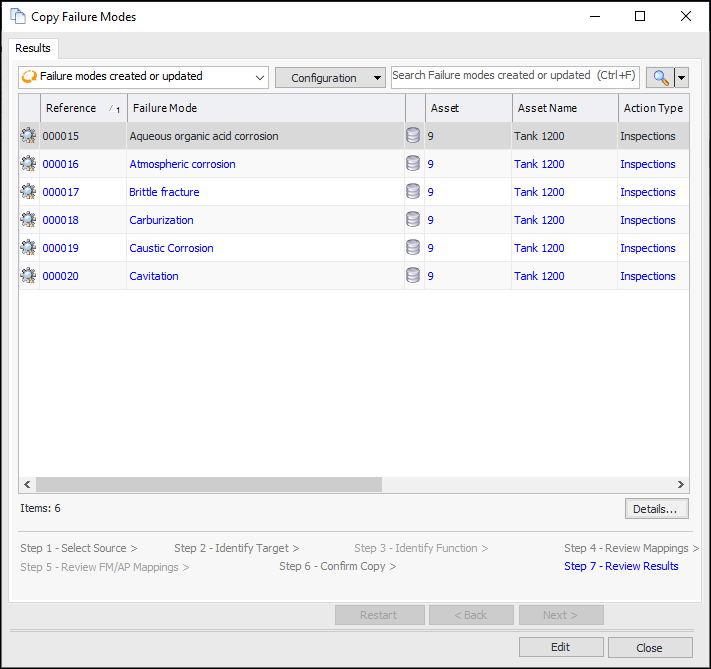Click database cylinder icon in Carburization row

413,220
